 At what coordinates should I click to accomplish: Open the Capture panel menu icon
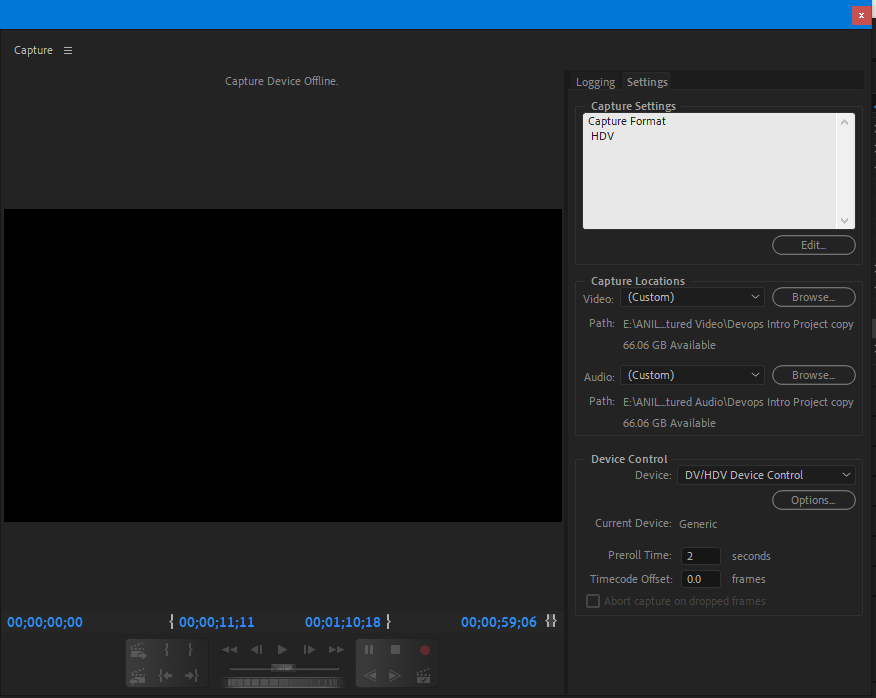66,50
